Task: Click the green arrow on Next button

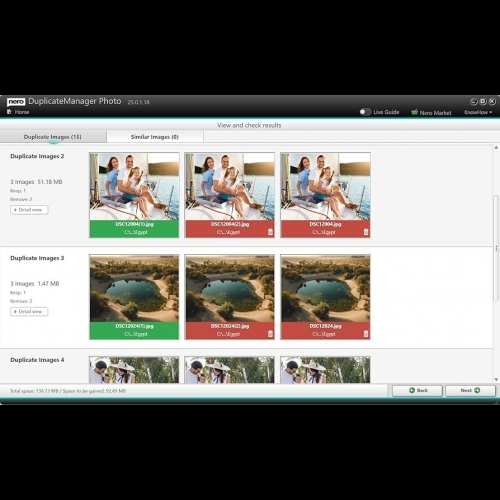Action: tap(477, 390)
